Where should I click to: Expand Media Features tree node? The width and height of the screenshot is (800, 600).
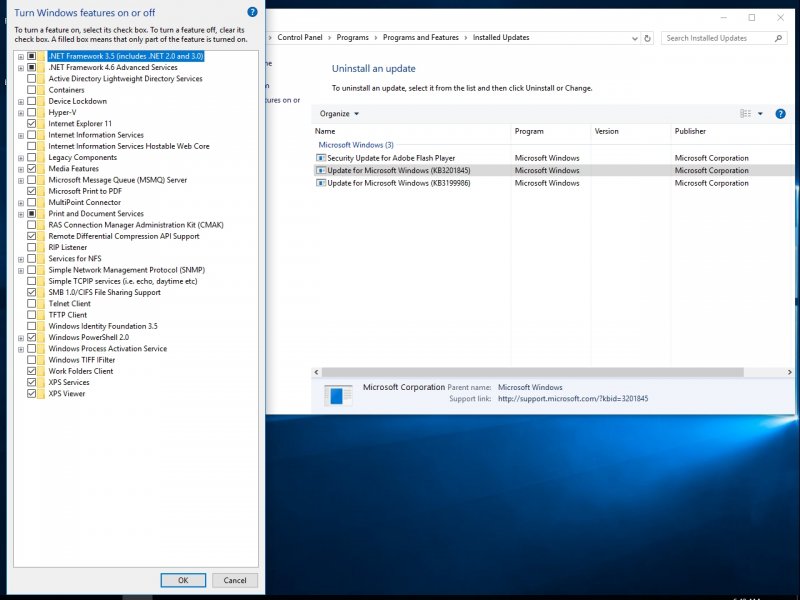[x=21, y=169]
